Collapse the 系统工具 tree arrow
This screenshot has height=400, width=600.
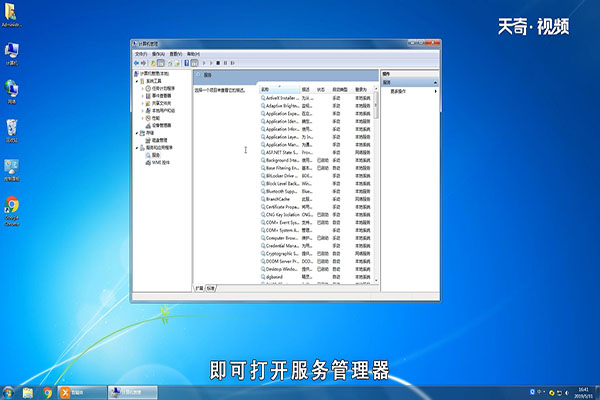coord(137,81)
